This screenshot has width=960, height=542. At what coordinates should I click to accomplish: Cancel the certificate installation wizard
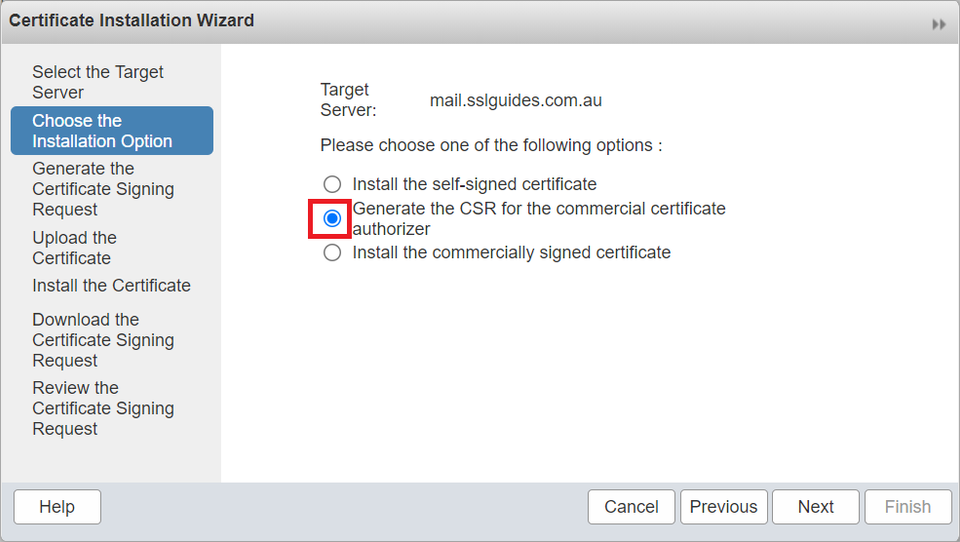631,507
